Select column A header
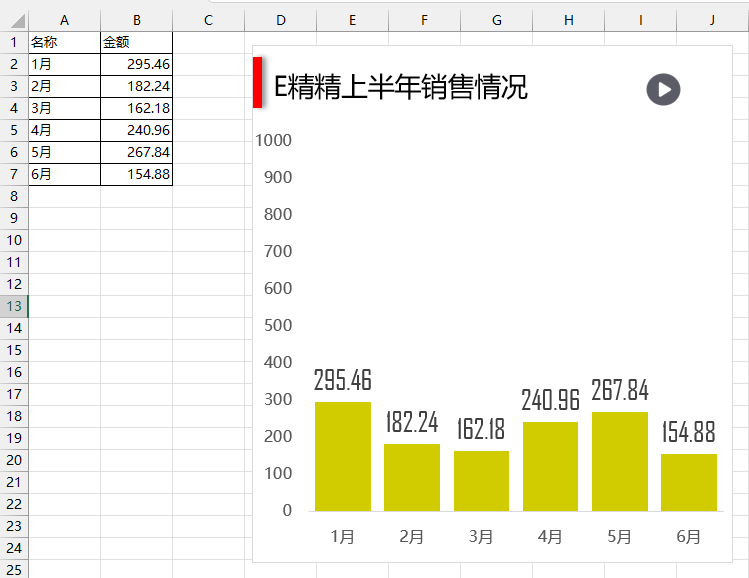The image size is (749, 578). [64, 21]
